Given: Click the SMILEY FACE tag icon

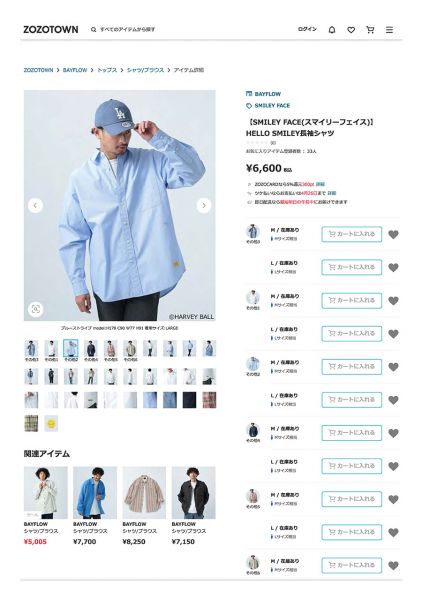Looking at the screenshot, I should [x=249, y=106].
